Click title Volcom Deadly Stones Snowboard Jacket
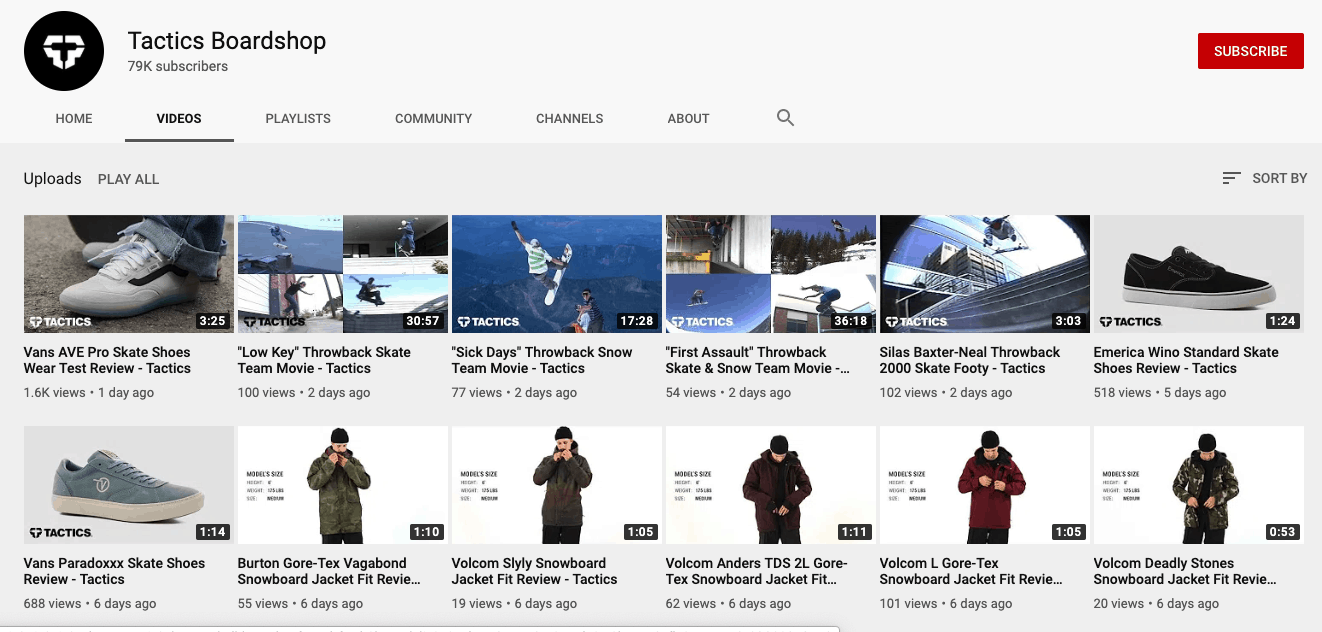 pyautogui.click(x=1185, y=571)
